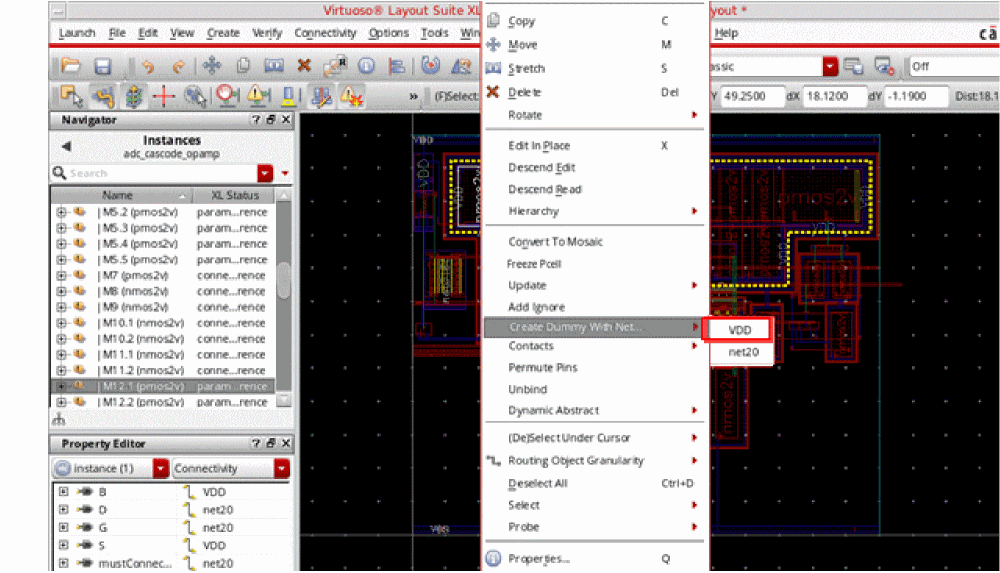Click the Undo arrow toolbar icon
The width and height of the screenshot is (1000, 573).
[148, 67]
